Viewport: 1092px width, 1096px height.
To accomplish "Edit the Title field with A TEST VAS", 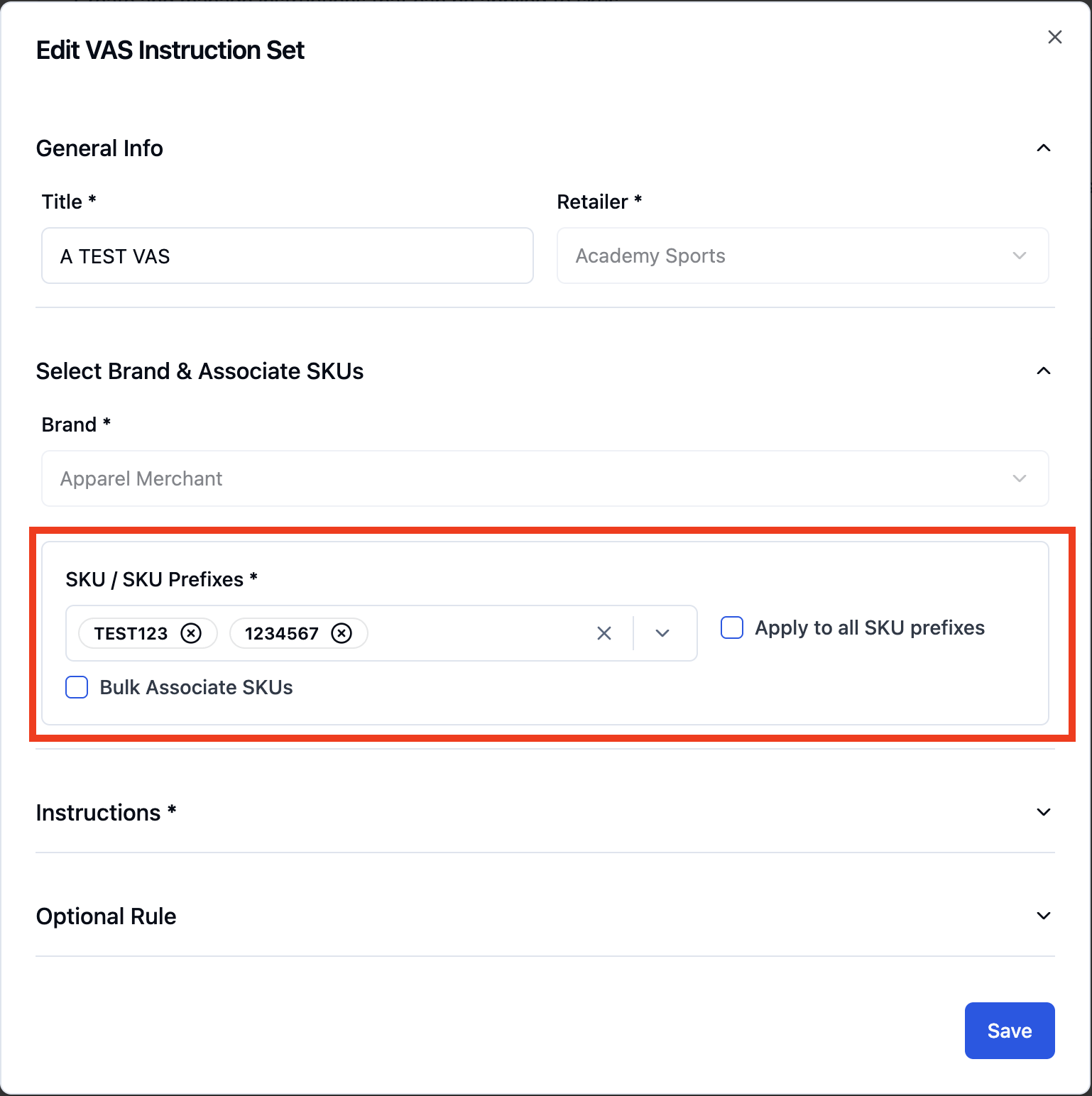I will tap(288, 256).
